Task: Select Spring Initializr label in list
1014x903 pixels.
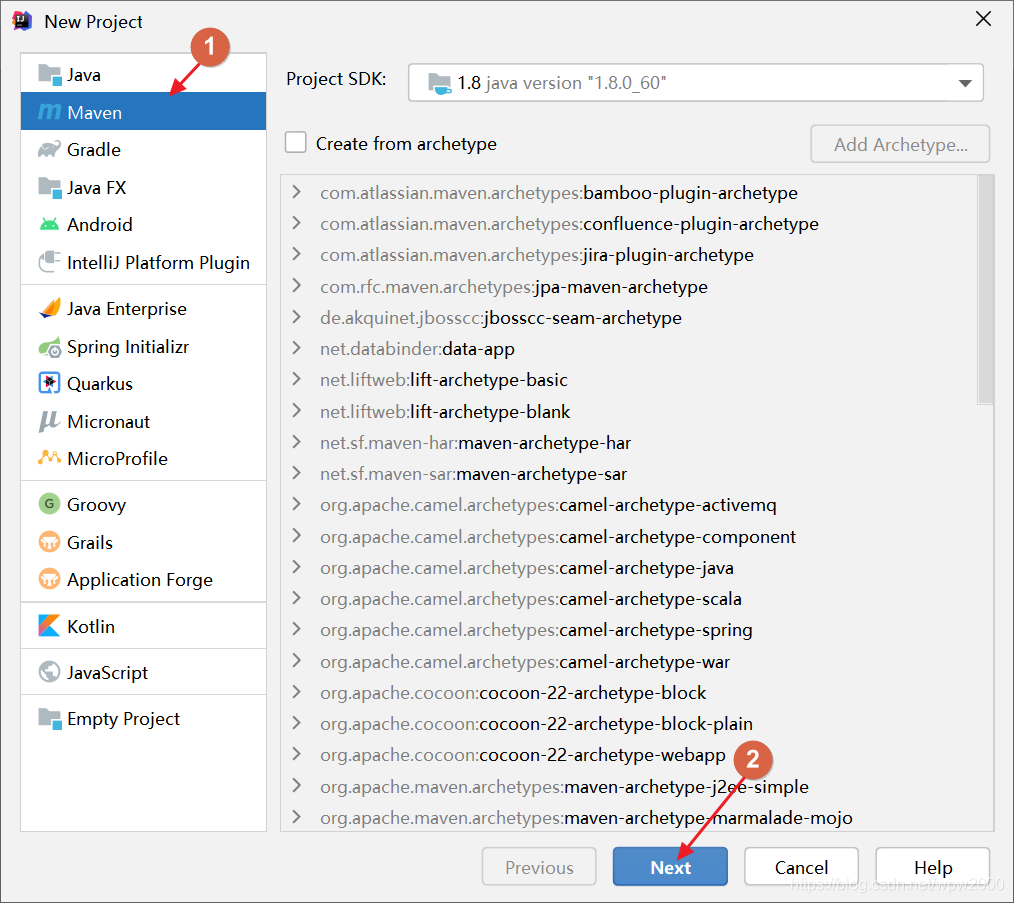Action: tap(128, 347)
